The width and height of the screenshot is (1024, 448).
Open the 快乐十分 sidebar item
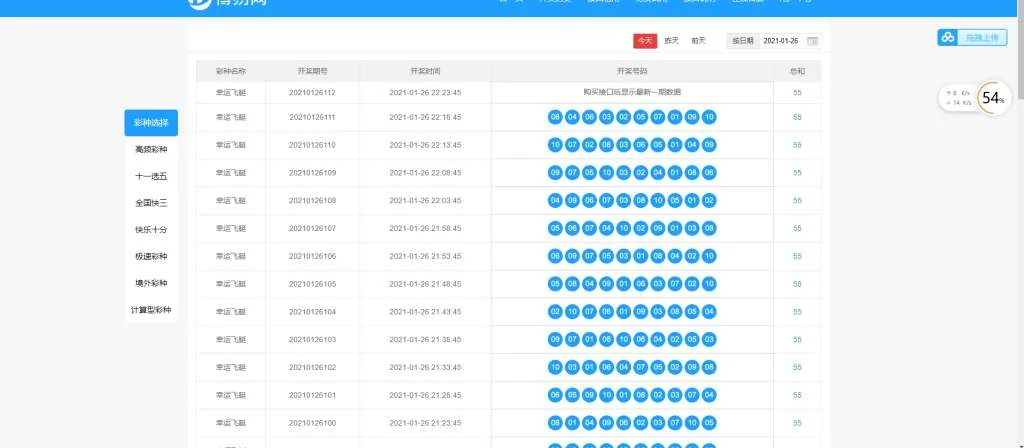pyautogui.click(x=151, y=230)
